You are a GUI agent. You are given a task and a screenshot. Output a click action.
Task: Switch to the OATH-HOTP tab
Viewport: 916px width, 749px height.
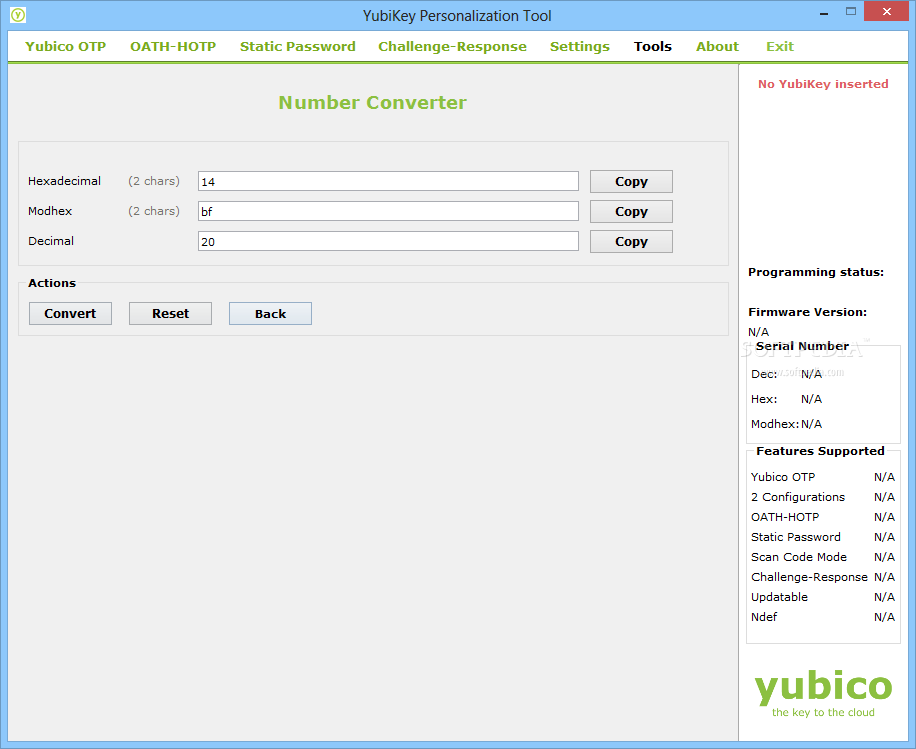coord(173,47)
